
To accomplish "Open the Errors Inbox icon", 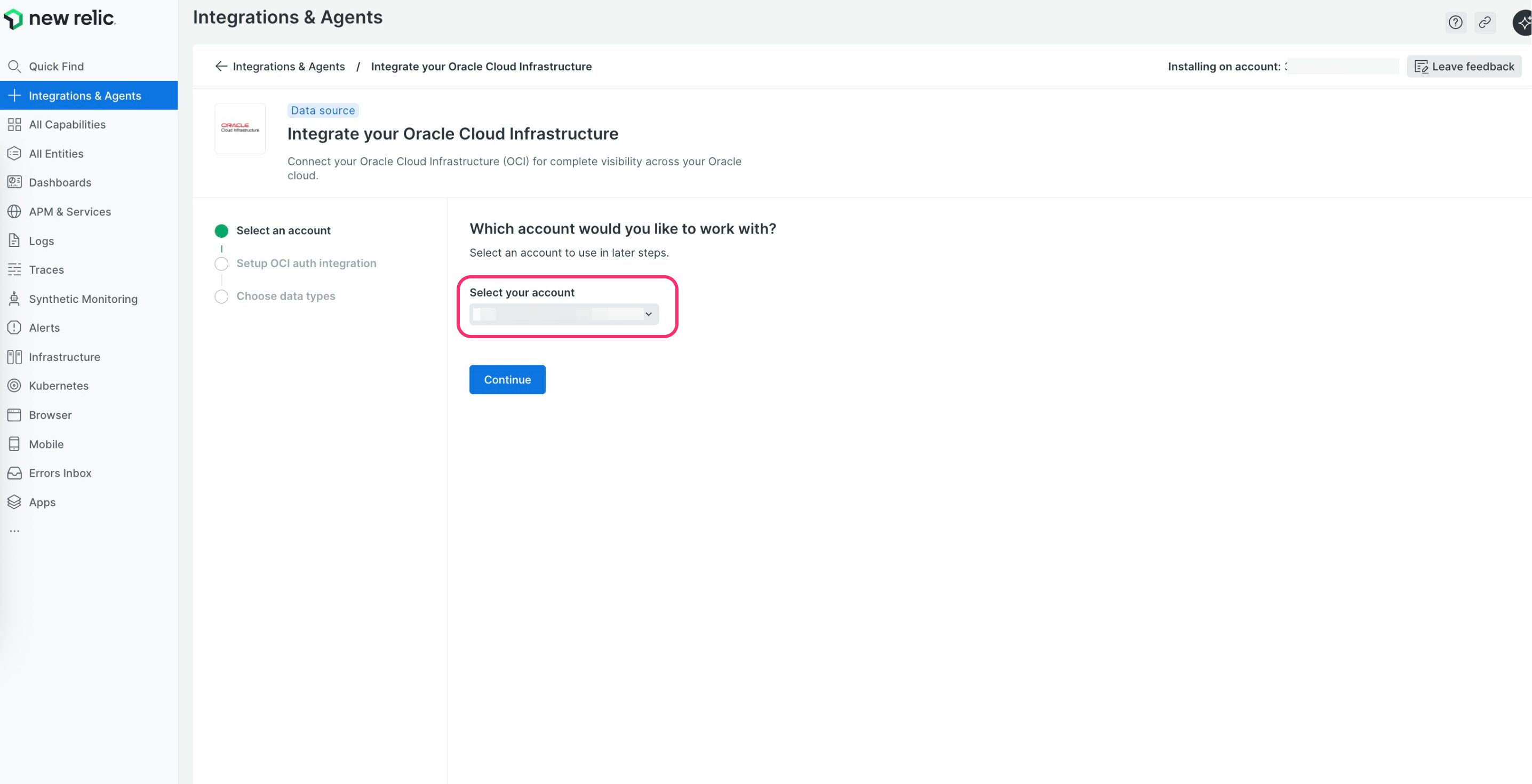I will pos(15,473).
